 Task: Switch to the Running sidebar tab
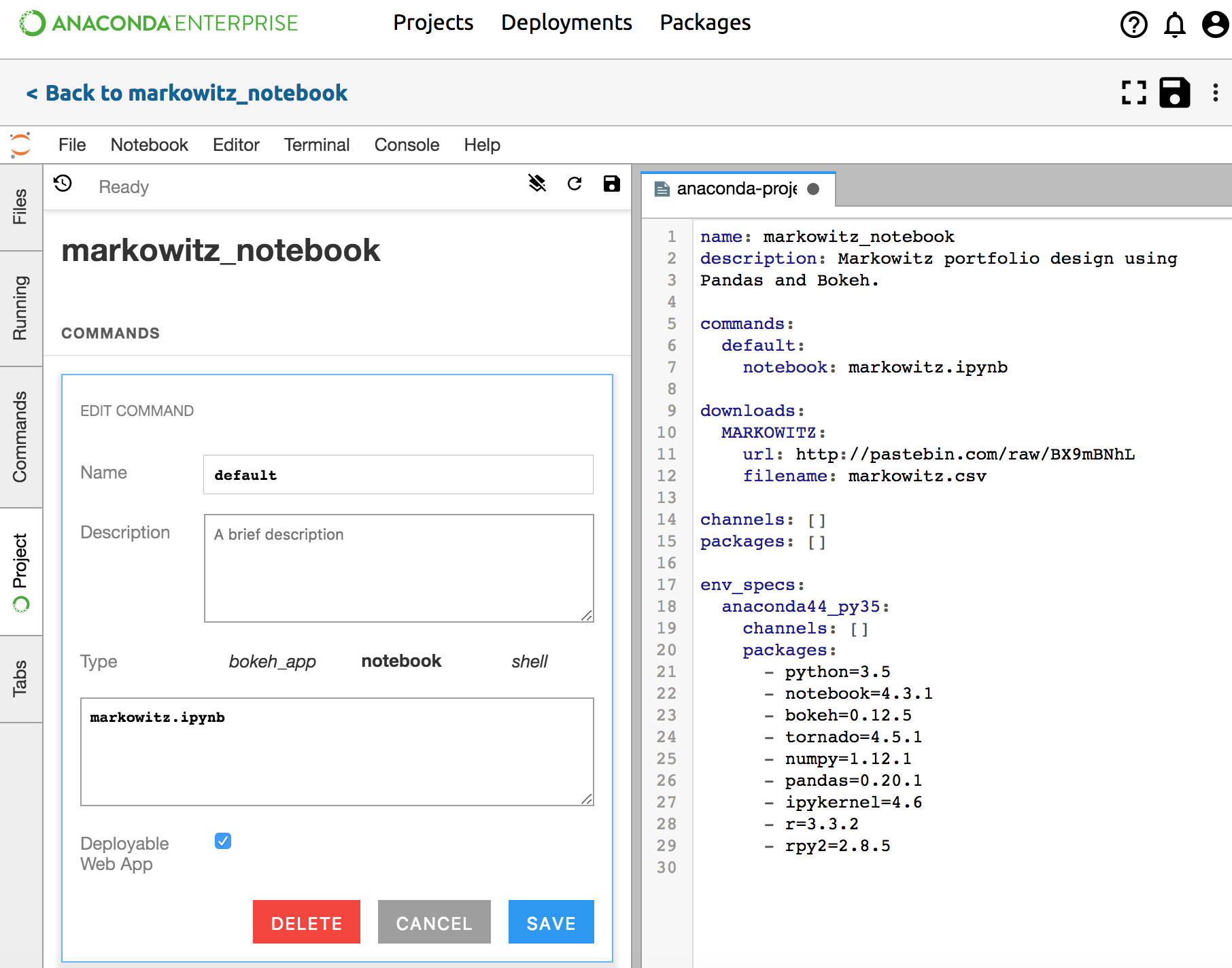[x=20, y=309]
